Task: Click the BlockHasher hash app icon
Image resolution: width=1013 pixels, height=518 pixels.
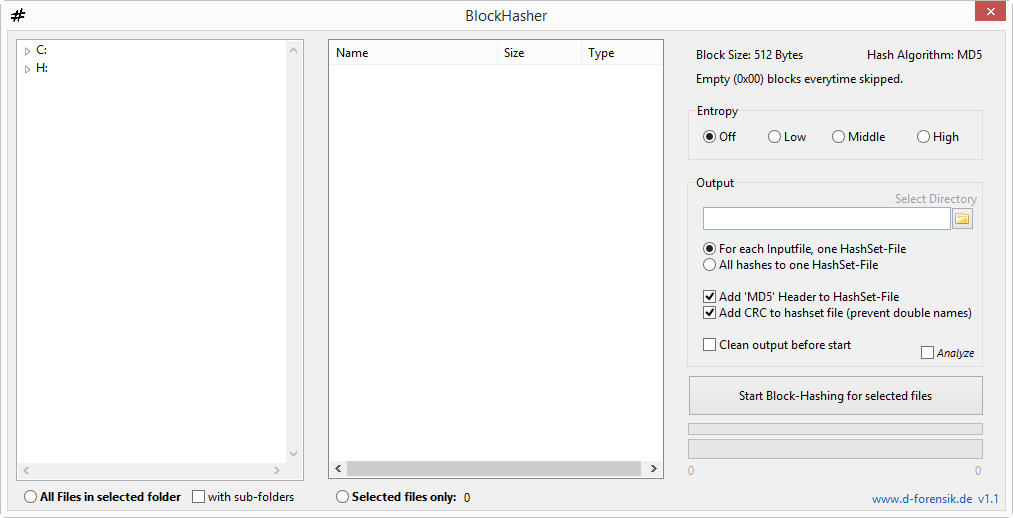Action: (18, 15)
